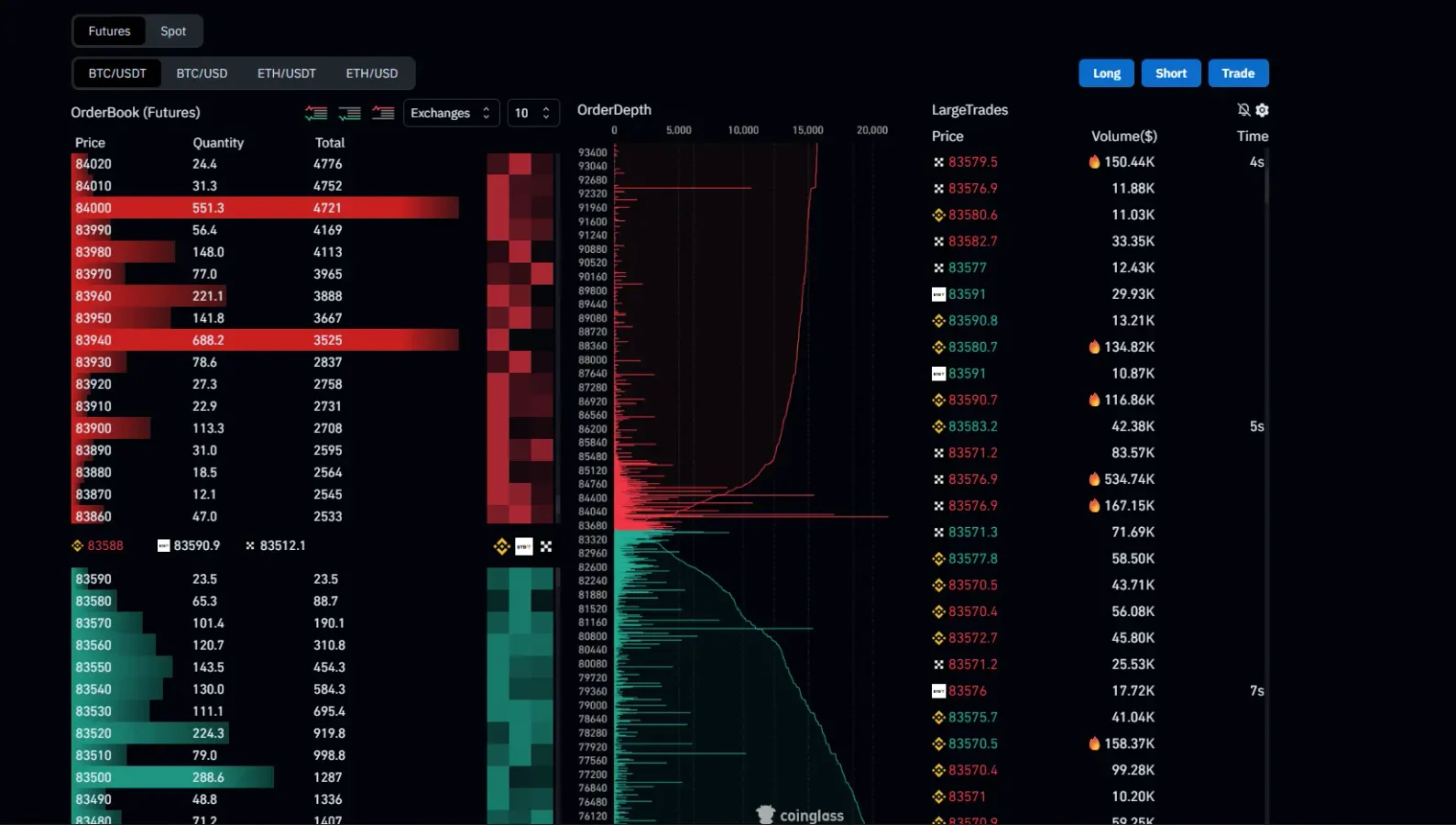Switch order book to bids-only view icon

coord(349,113)
